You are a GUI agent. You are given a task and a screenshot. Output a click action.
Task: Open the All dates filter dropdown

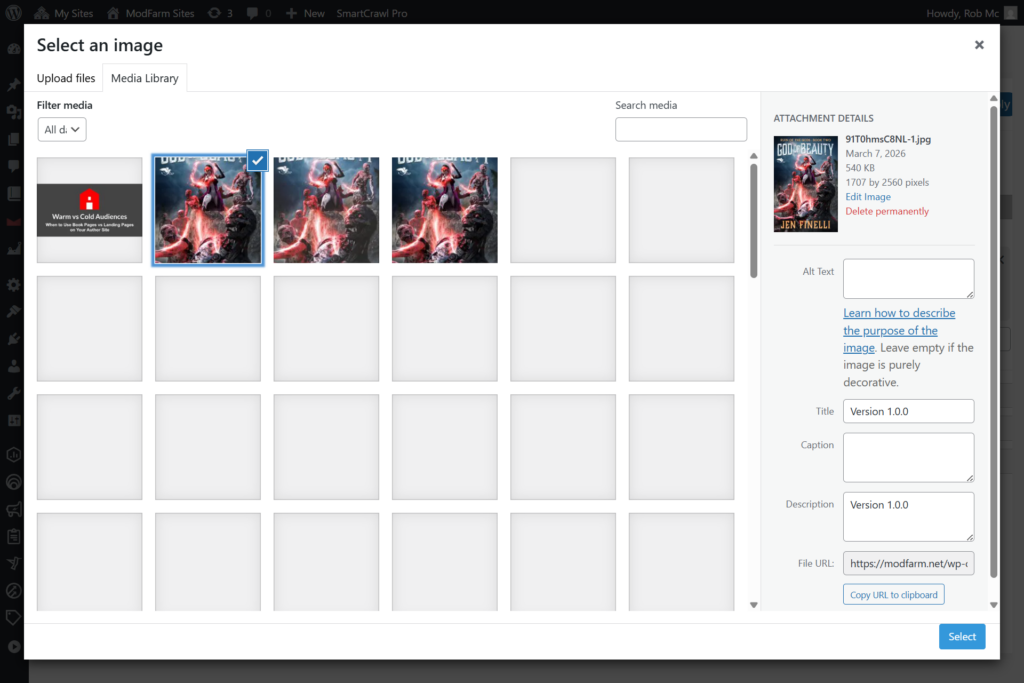pos(62,129)
